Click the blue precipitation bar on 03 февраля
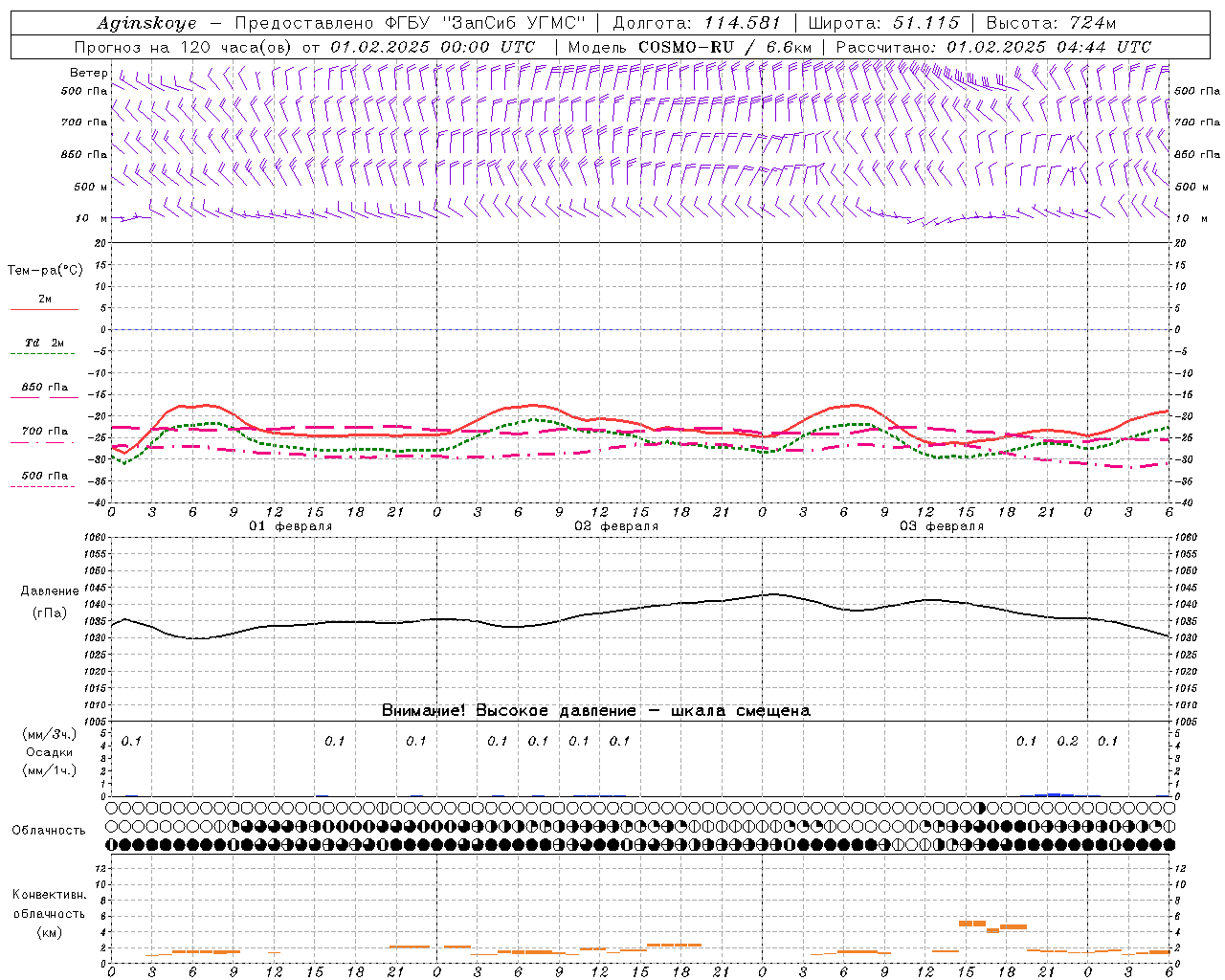This screenshot has height=980, width=1225. point(1054,794)
